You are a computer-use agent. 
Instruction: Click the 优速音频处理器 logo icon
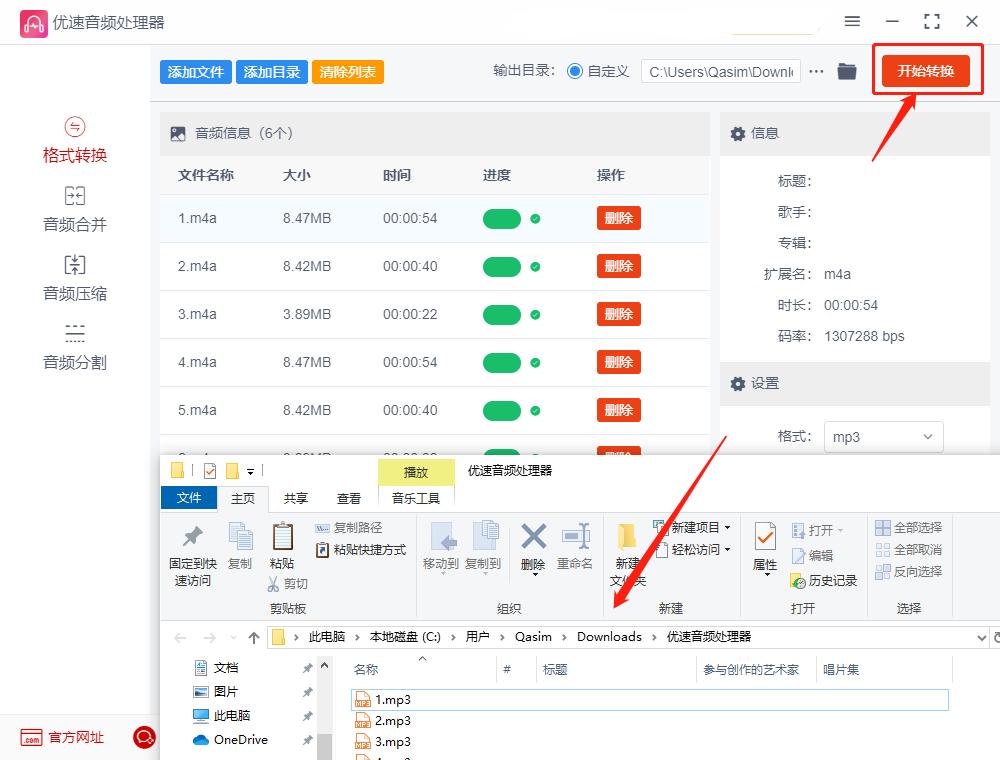tap(33, 21)
